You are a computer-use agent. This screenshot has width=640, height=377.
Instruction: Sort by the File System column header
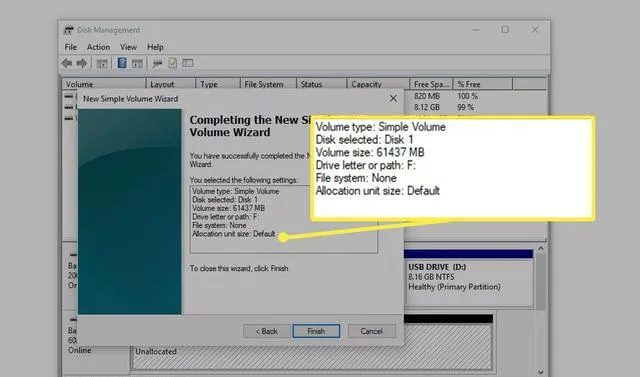pos(268,84)
